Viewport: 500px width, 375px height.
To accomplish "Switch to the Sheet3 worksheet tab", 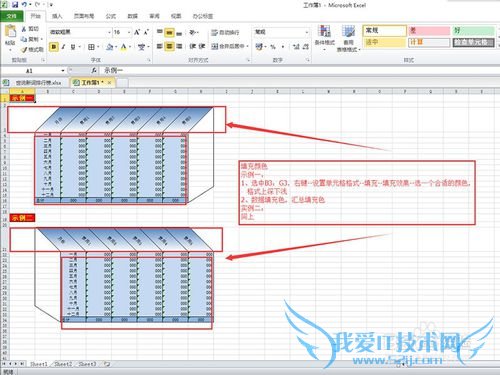I will point(87,364).
